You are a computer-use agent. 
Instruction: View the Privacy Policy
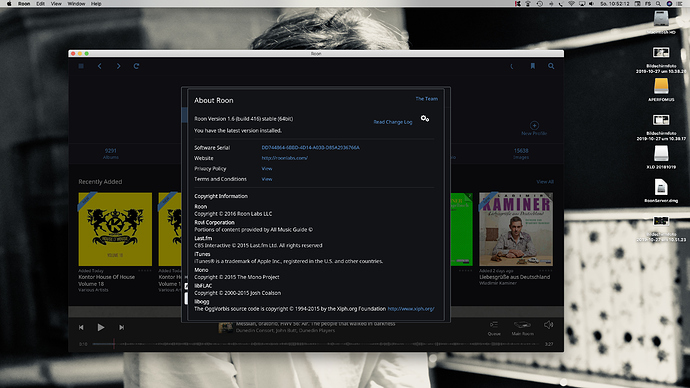267,168
